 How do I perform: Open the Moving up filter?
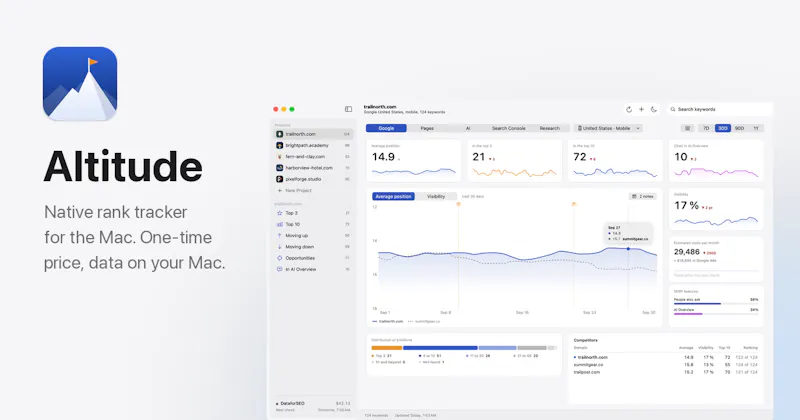coord(313,235)
